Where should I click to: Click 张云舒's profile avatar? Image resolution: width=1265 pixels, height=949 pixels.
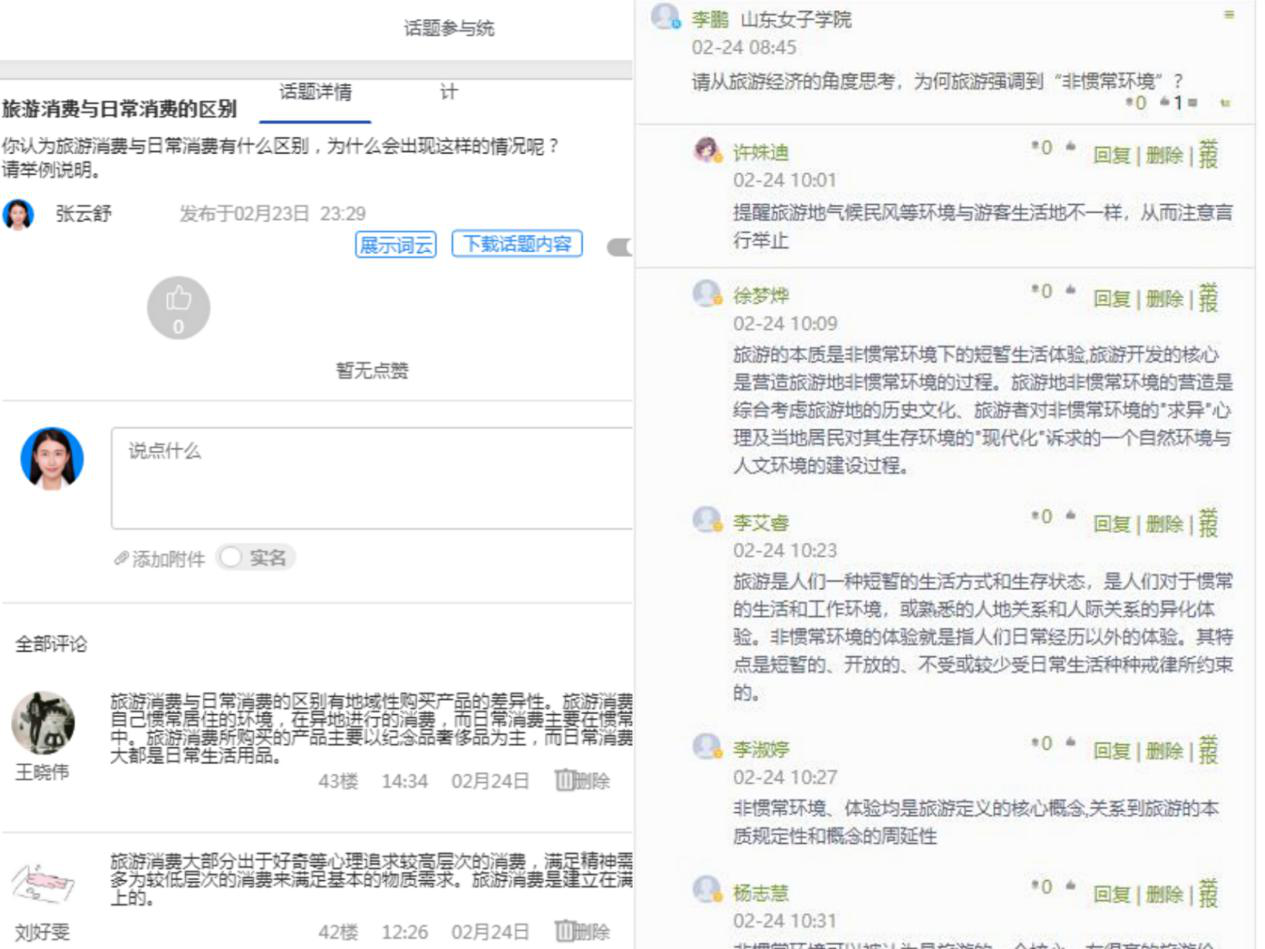click(18, 214)
